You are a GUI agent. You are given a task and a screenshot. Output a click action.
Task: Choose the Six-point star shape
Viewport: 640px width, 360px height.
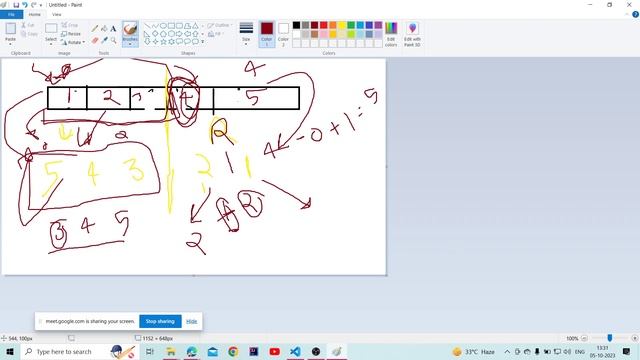click(171, 42)
